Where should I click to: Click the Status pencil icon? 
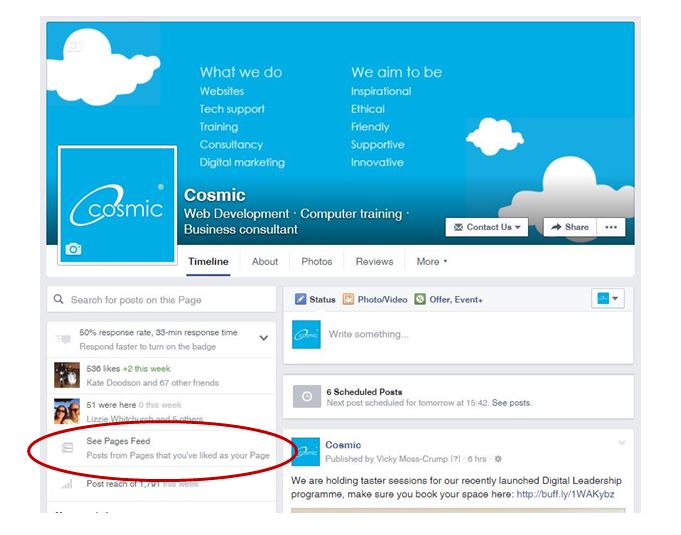(x=300, y=299)
